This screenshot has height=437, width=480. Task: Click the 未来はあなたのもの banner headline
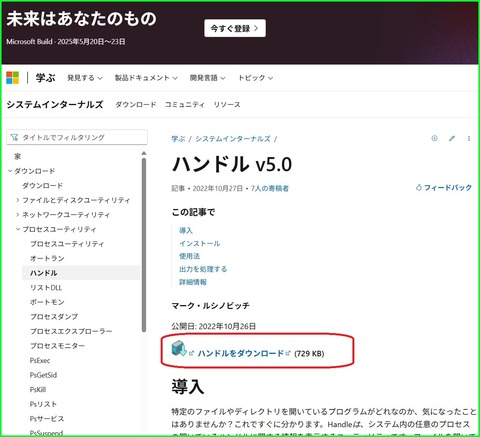81,18
